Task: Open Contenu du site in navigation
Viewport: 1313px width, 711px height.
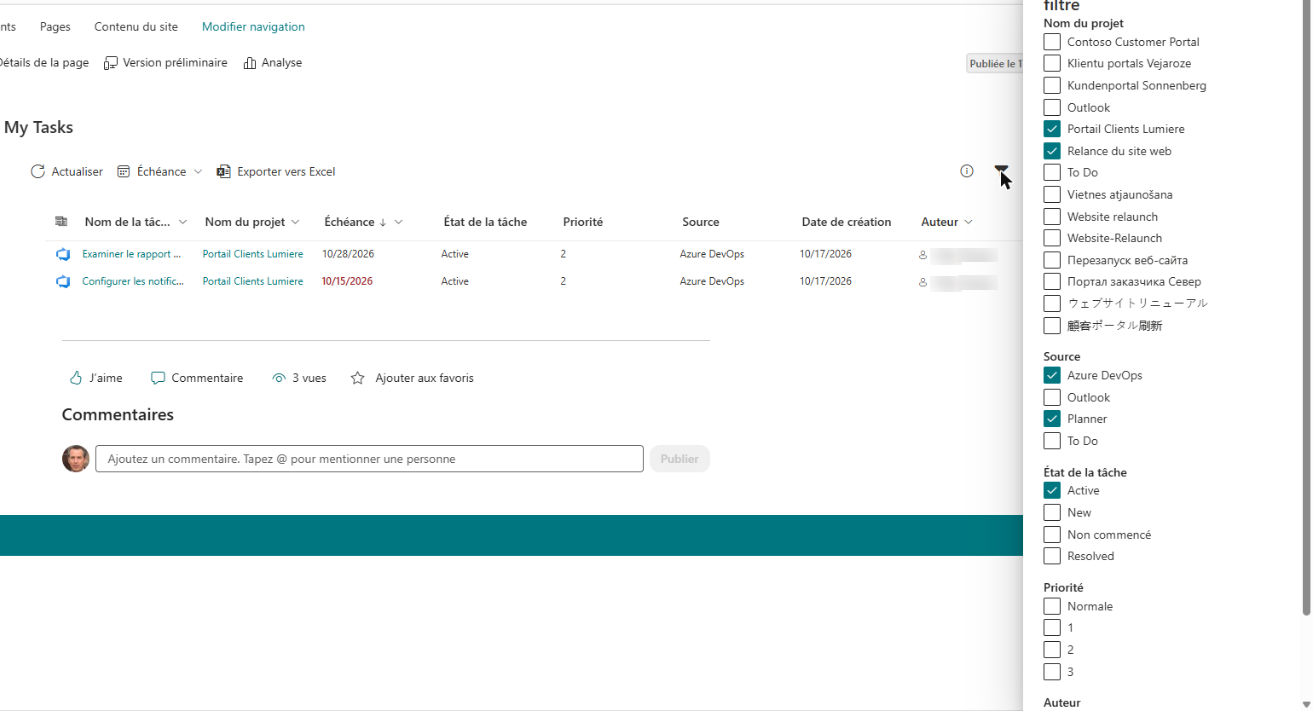Action: pos(136,27)
